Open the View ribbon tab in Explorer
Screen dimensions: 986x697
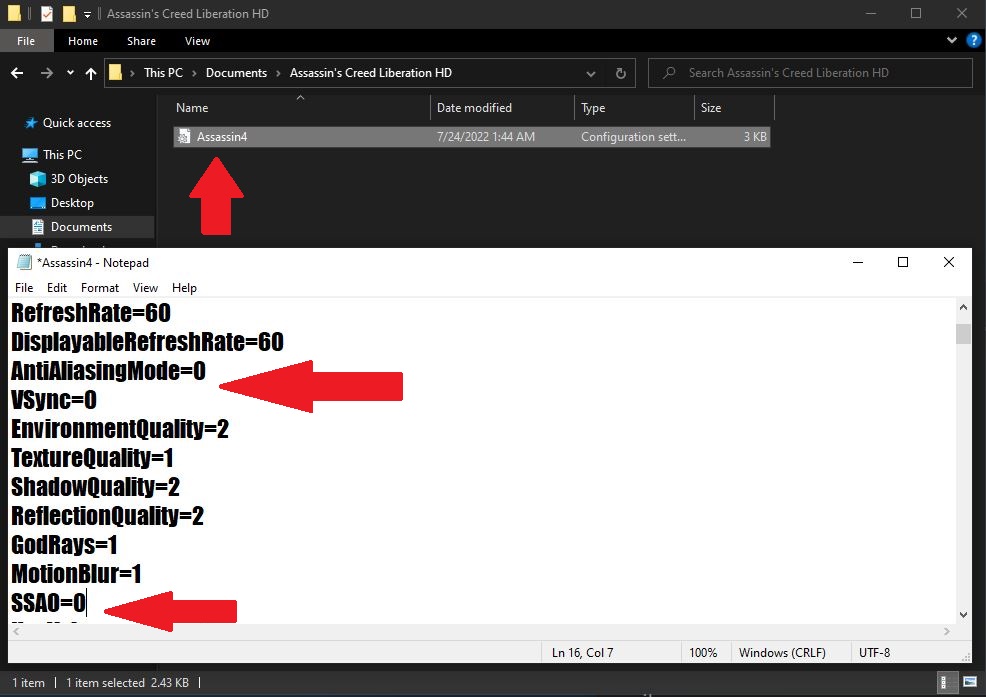click(197, 41)
